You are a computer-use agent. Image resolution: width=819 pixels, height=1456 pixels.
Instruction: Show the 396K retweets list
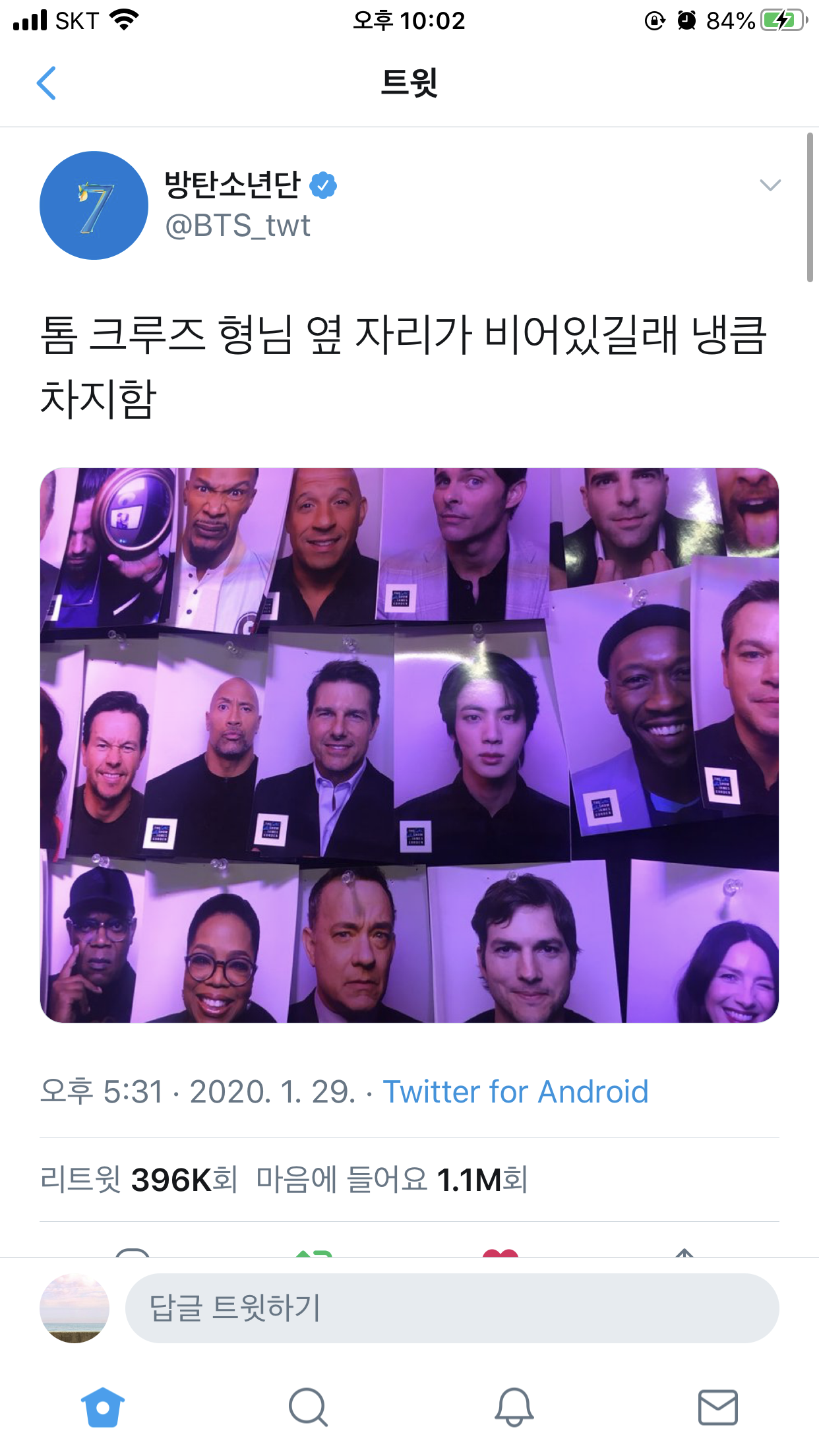pos(138,1179)
